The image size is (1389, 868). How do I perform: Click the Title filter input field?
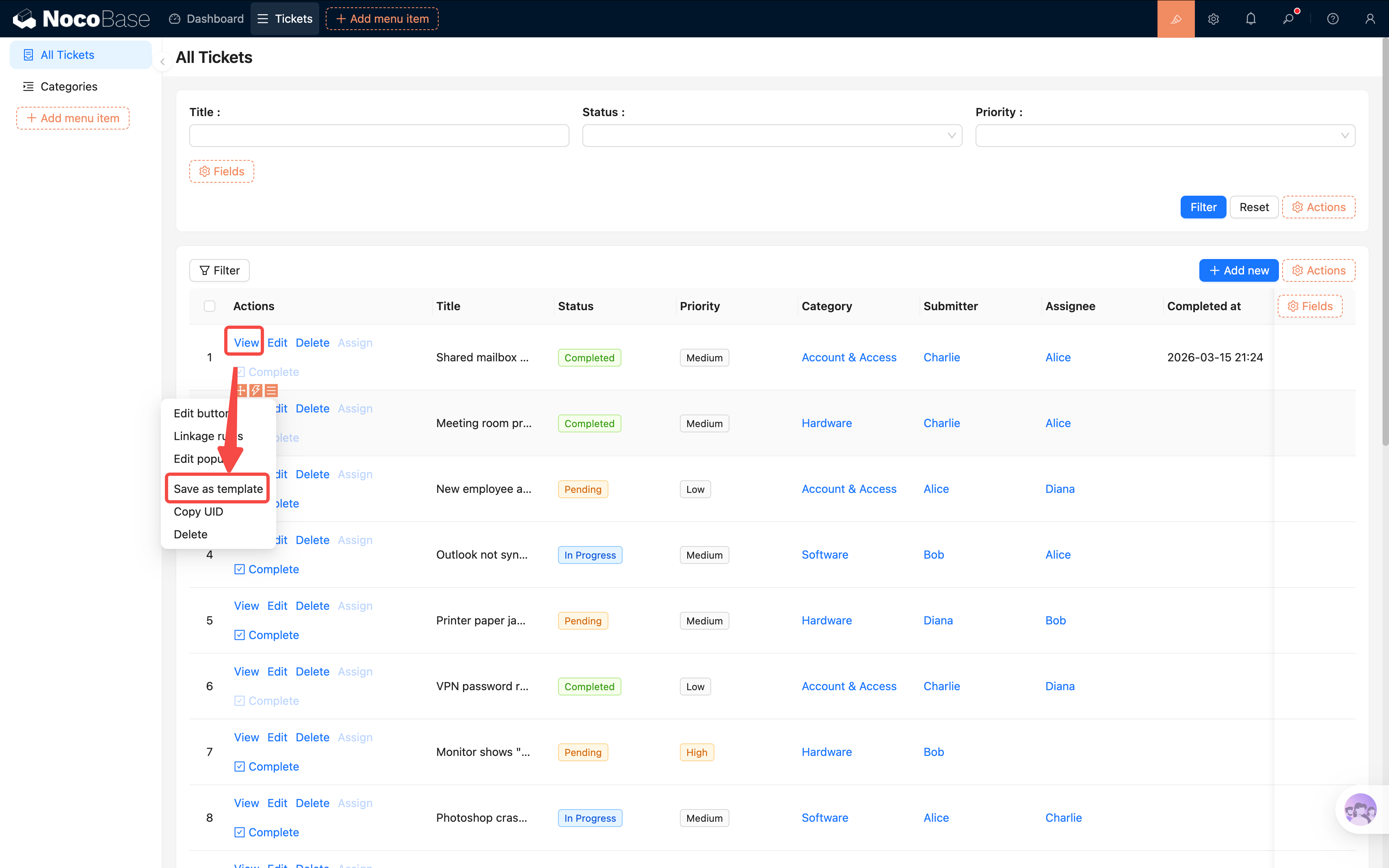pos(379,136)
